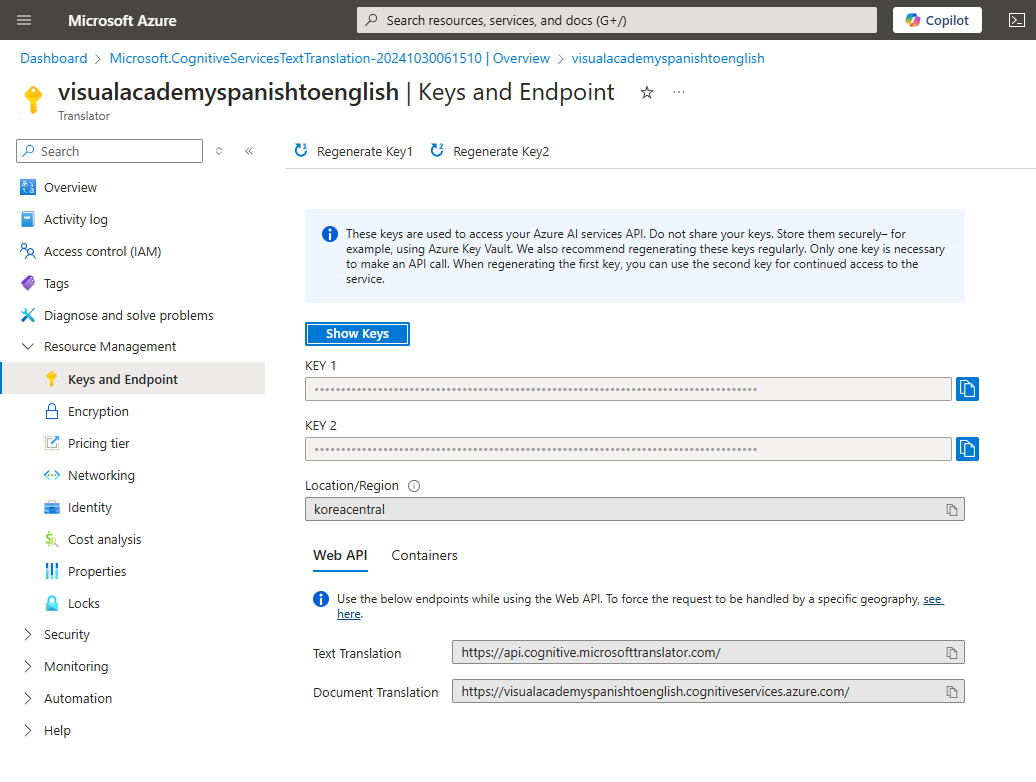Copy KEY 1 to clipboard
Screen dimensions: 1036x782
point(967,389)
